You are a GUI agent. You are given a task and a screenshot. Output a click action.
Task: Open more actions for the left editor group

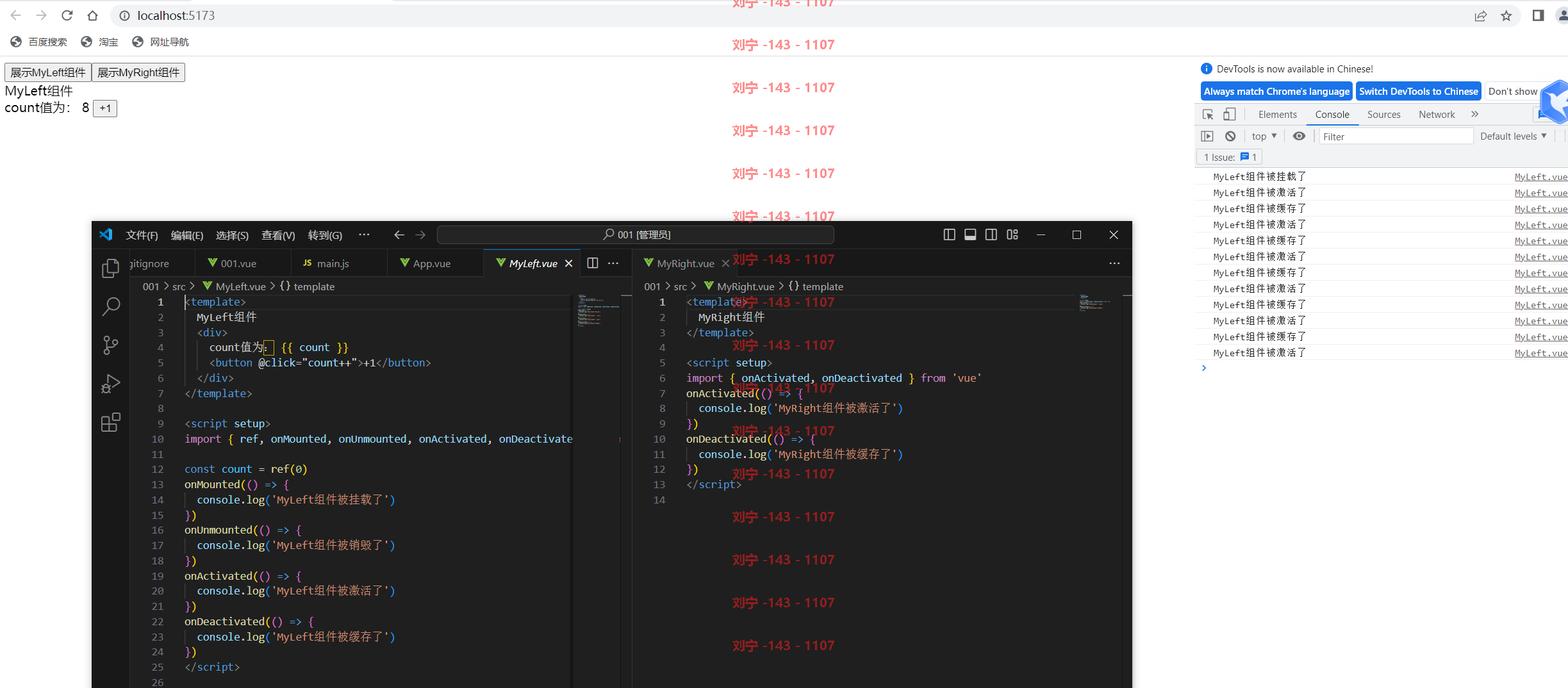(x=613, y=263)
